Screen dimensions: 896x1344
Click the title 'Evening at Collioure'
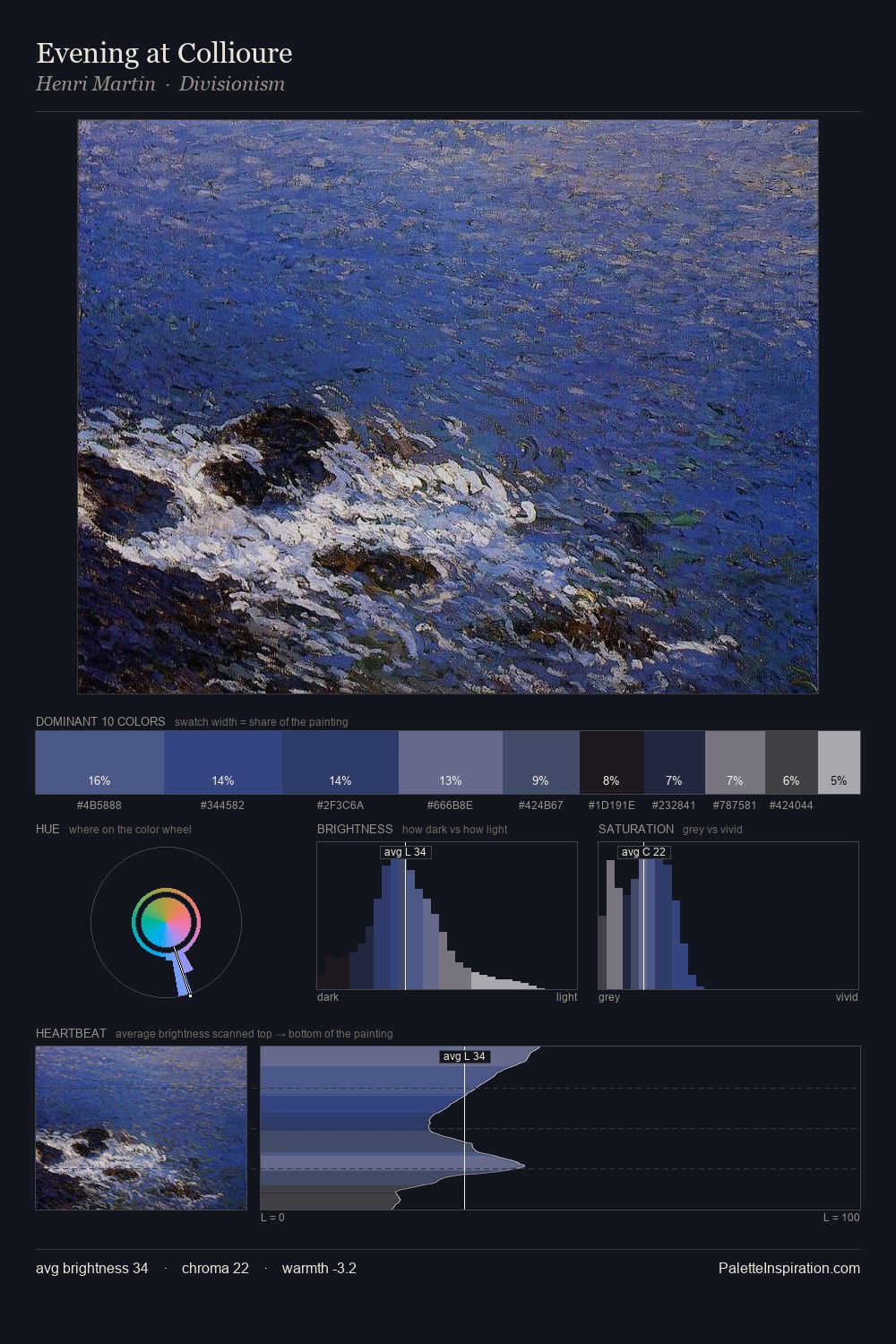[x=164, y=53]
